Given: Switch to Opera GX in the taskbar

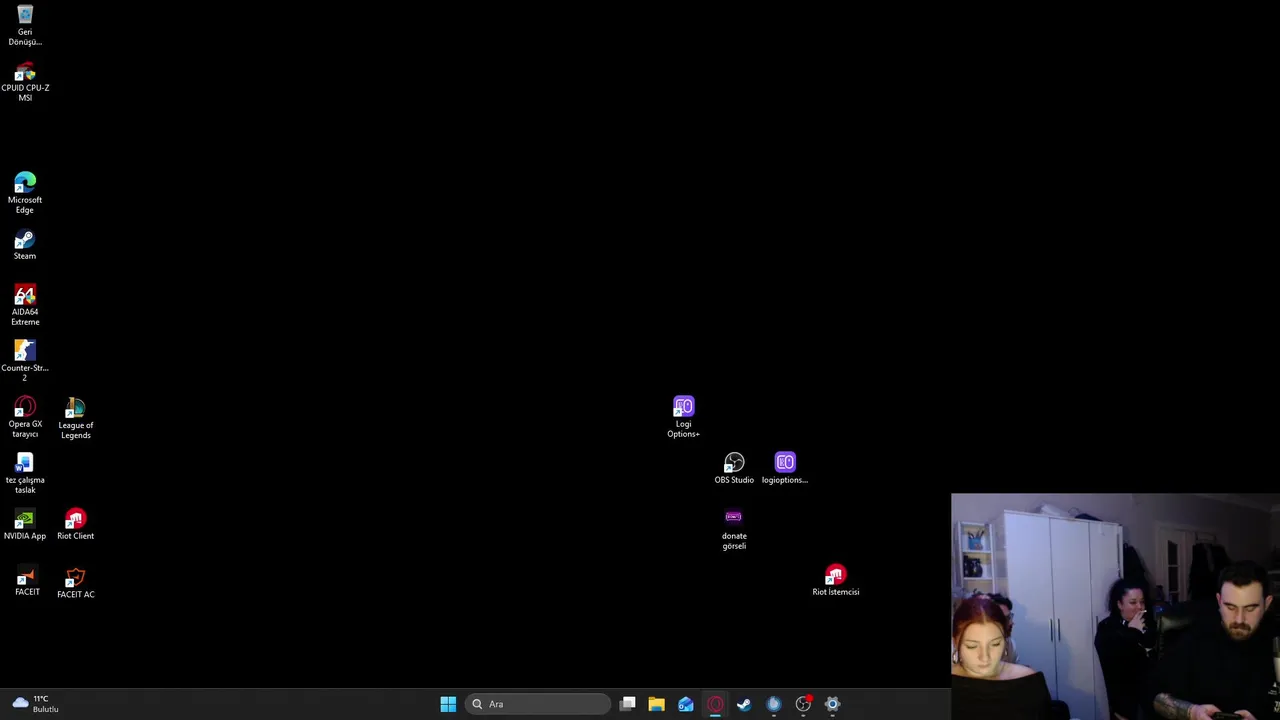Looking at the screenshot, I should point(715,704).
